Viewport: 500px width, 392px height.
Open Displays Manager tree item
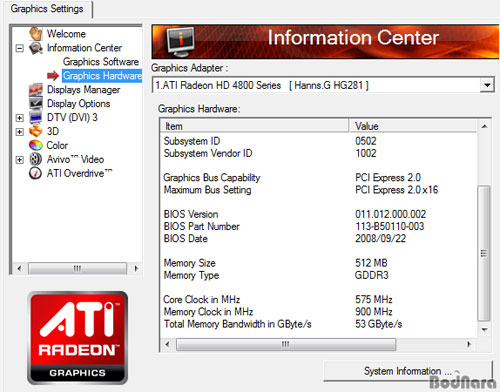pyautogui.click(x=83, y=90)
